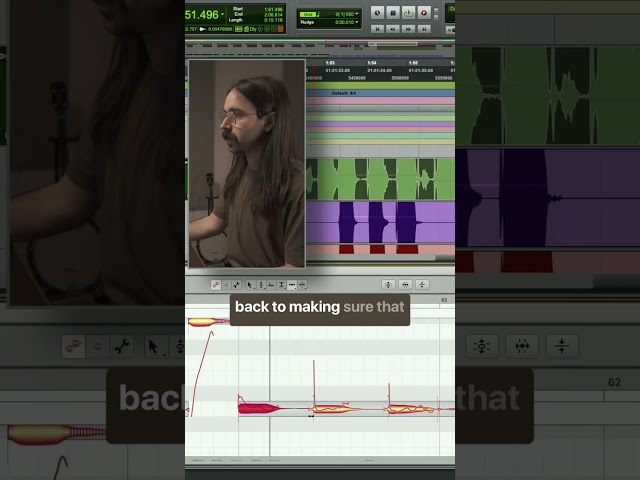
Task: Click the green keyboard-like icon beside Dly
Action: tap(239, 29)
